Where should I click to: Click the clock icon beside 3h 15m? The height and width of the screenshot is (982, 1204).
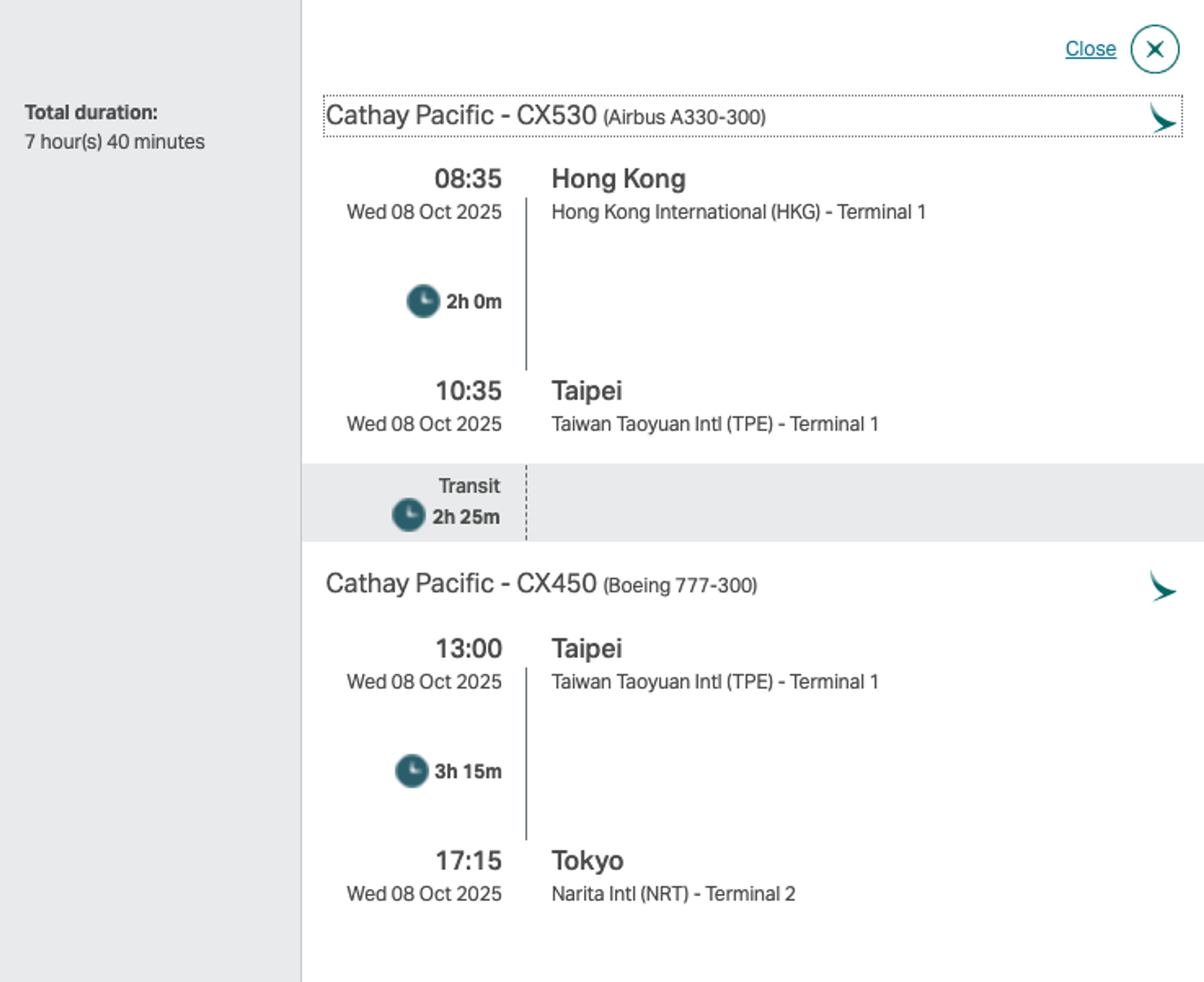click(412, 770)
